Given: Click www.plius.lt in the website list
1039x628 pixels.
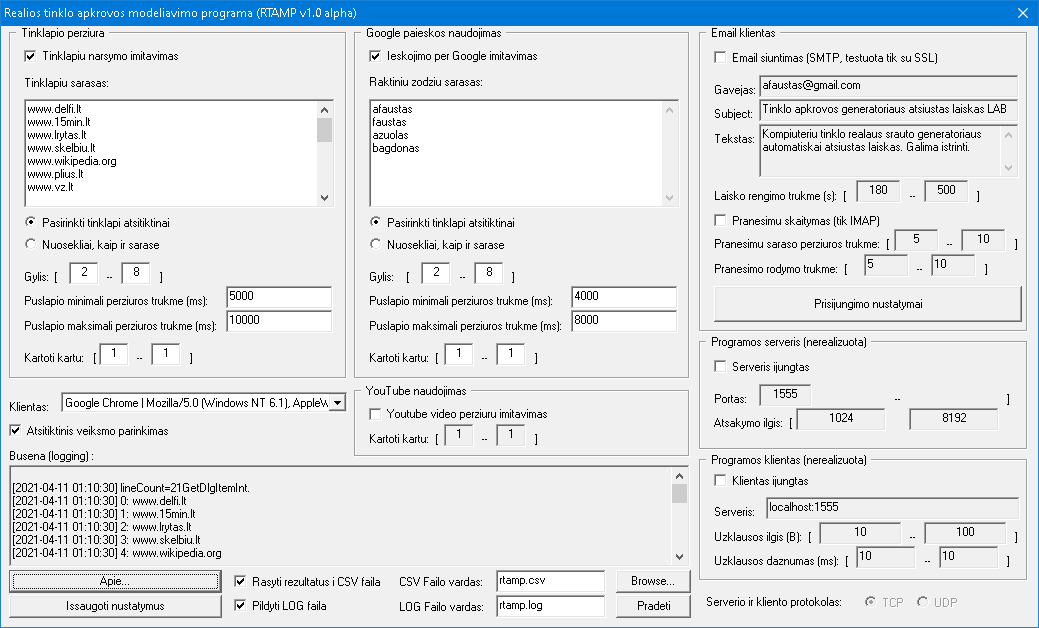Looking at the screenshot, I should tap(56, 174).
